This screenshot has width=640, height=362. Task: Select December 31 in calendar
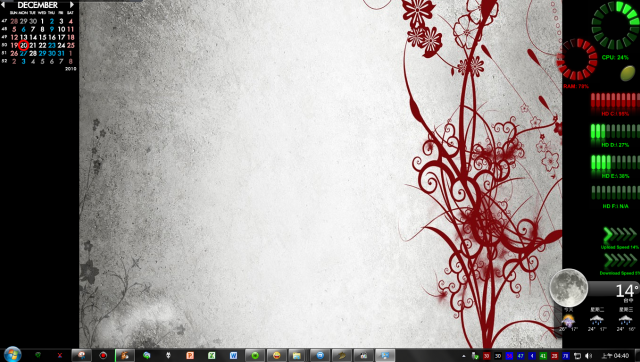[61, 53]
